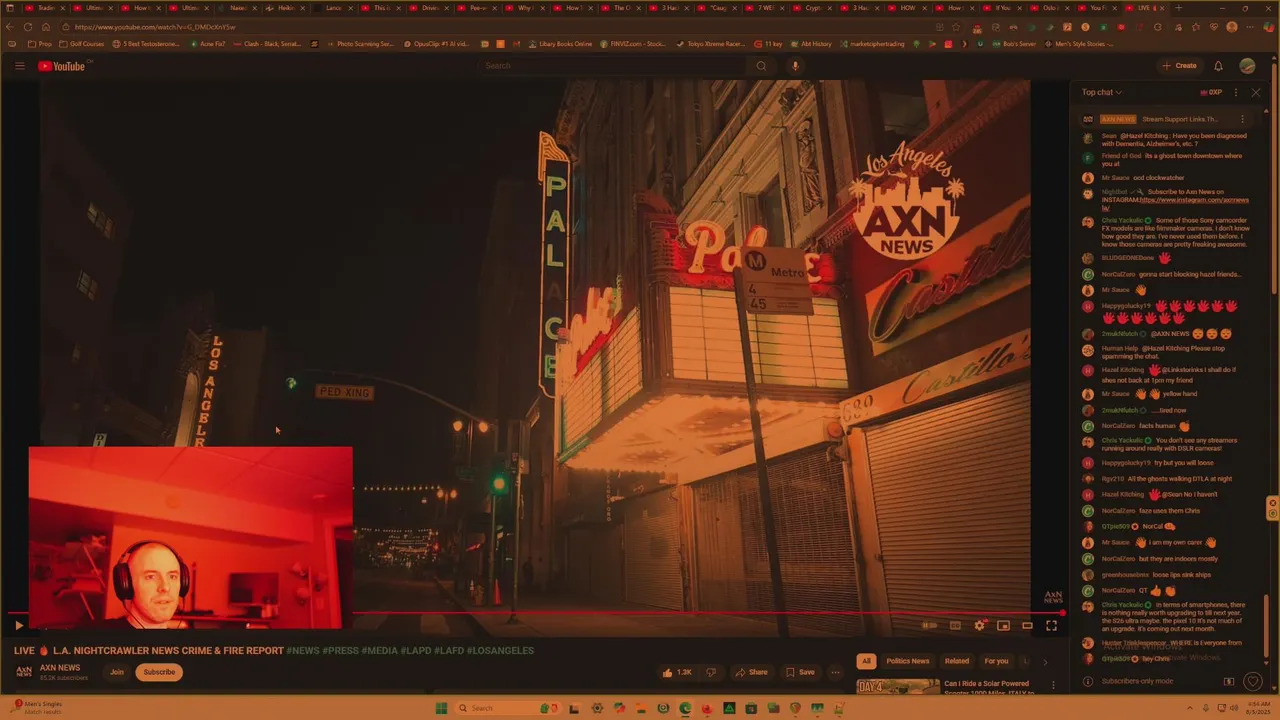This screenshot has height=720, width=1280.
Task: Open options for Solar Powered Scooter video
Action: pos(1053,686)
